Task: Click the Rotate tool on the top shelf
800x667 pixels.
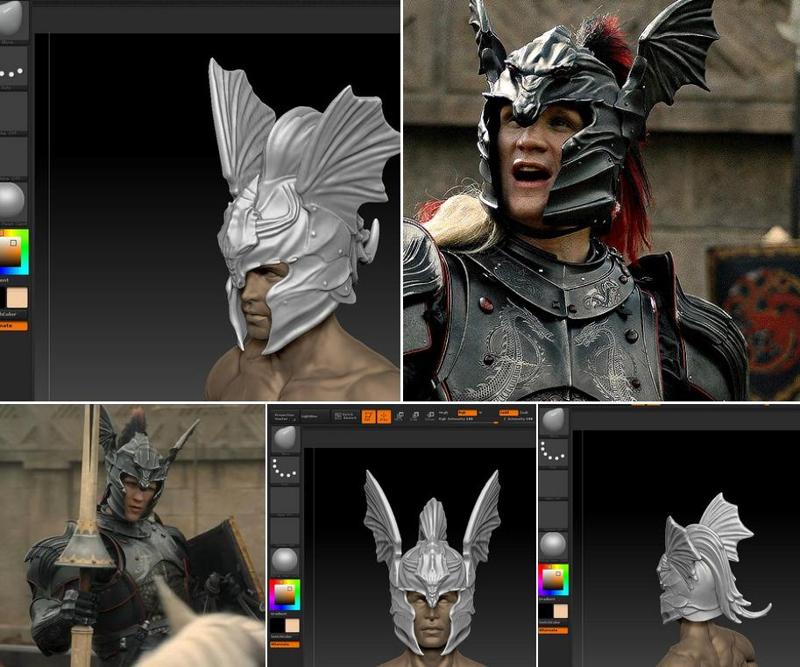Action: tap(431, 414)
